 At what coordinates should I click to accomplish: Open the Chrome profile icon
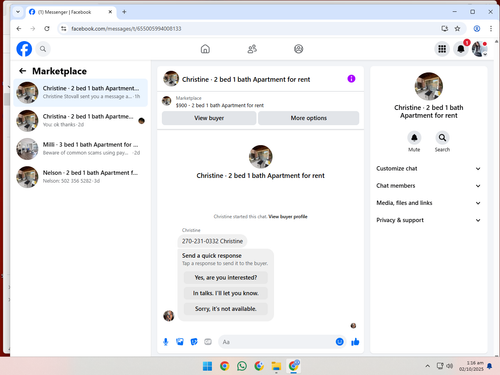click(x=477, y=29)
